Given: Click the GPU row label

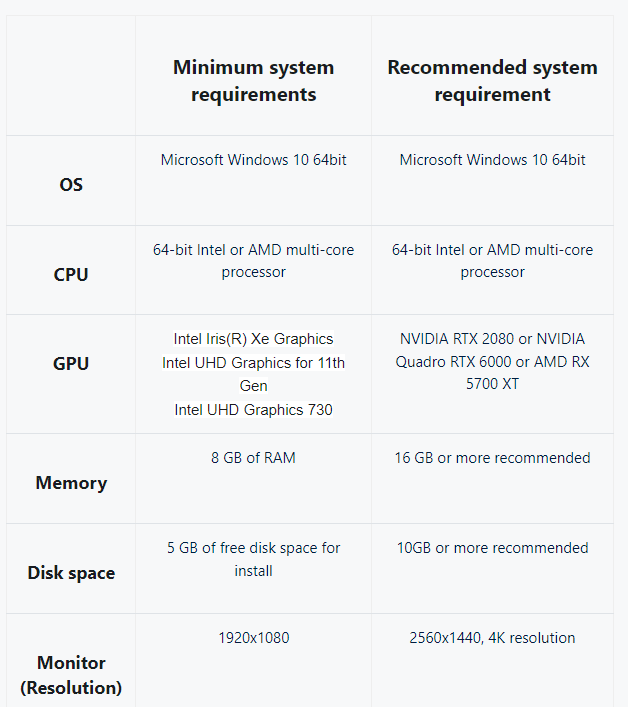Looking at the screenshot, I should click(x=71, y=364).
